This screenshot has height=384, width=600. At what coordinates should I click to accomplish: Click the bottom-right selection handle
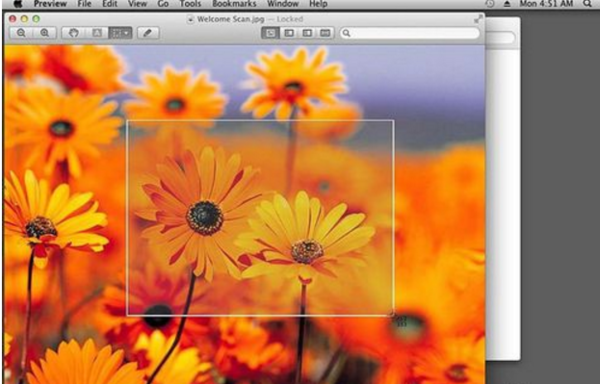(393, 315)
